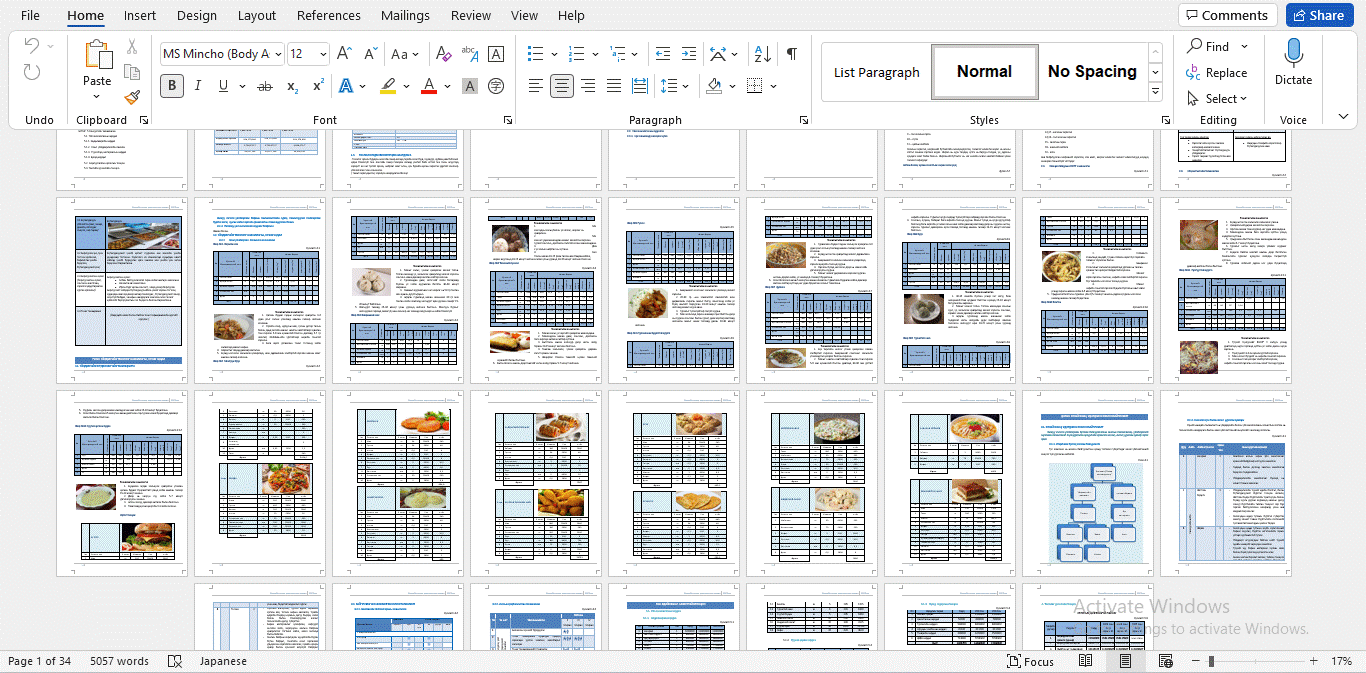1366x673 pixels.
Task: Switch to the Insert tab
Action: (140, 15)
